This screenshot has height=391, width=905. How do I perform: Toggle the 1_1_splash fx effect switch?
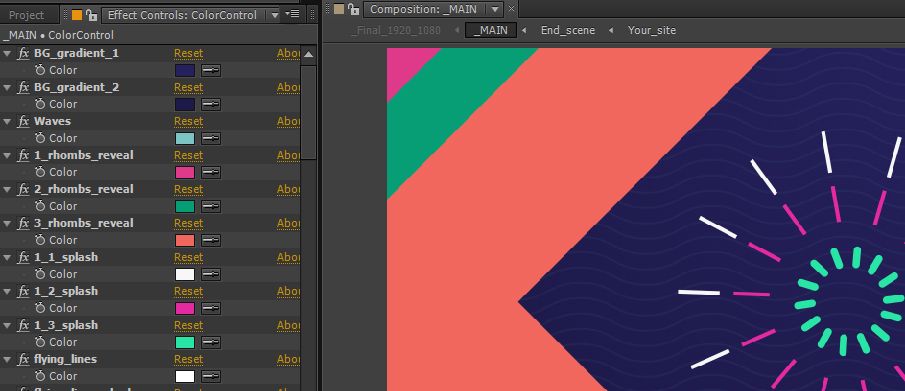[24, 257]
